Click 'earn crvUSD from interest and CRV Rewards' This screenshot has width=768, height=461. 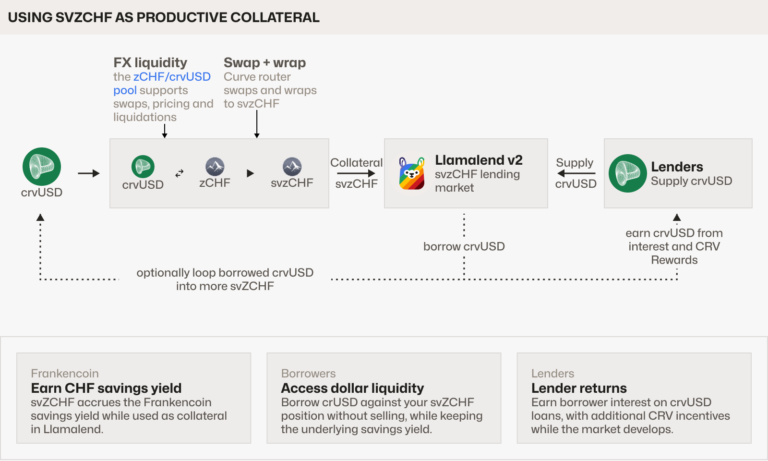[x=674, y=246]
